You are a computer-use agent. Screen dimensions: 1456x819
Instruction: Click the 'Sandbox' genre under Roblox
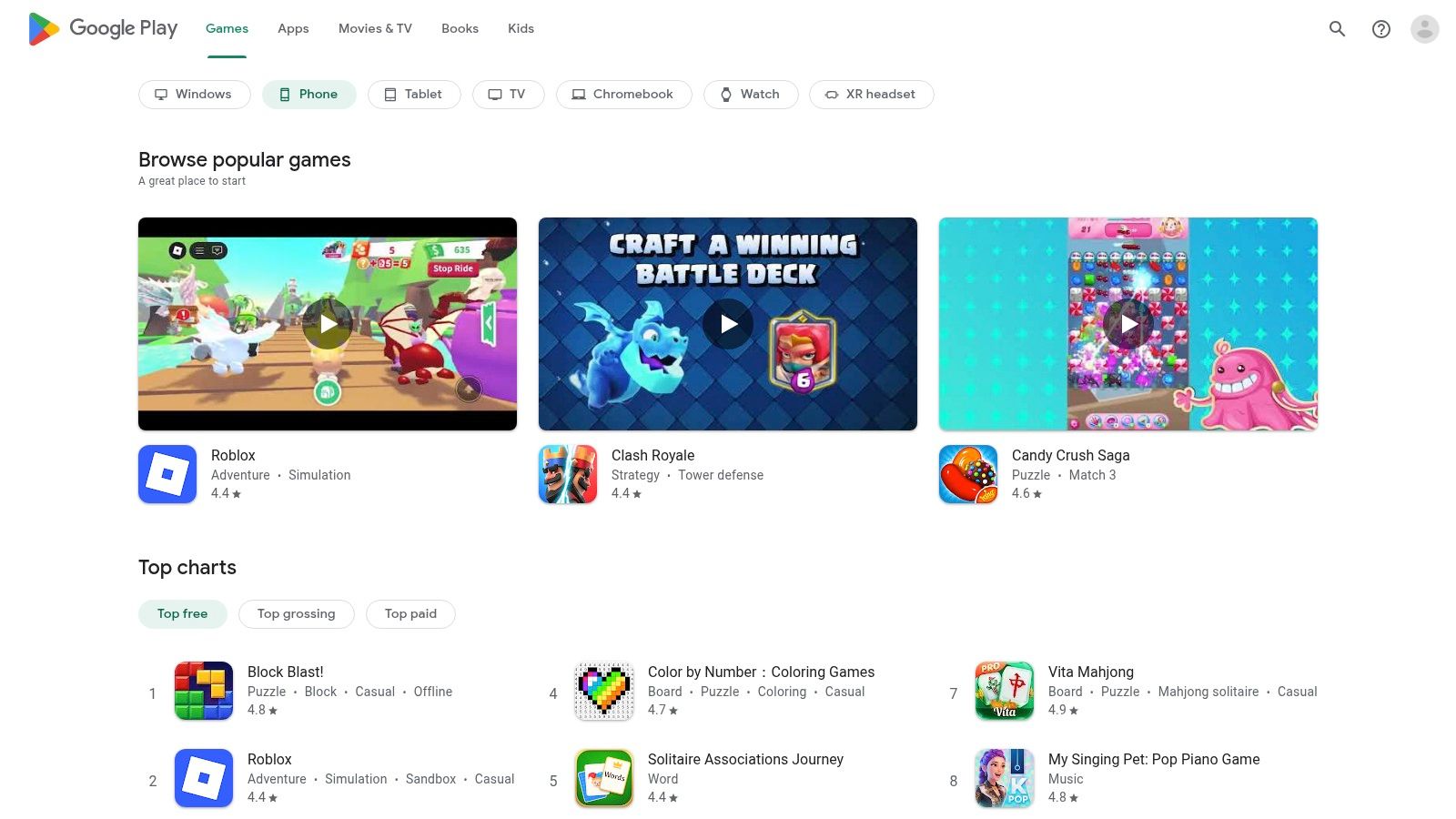[x=430, y=779]
